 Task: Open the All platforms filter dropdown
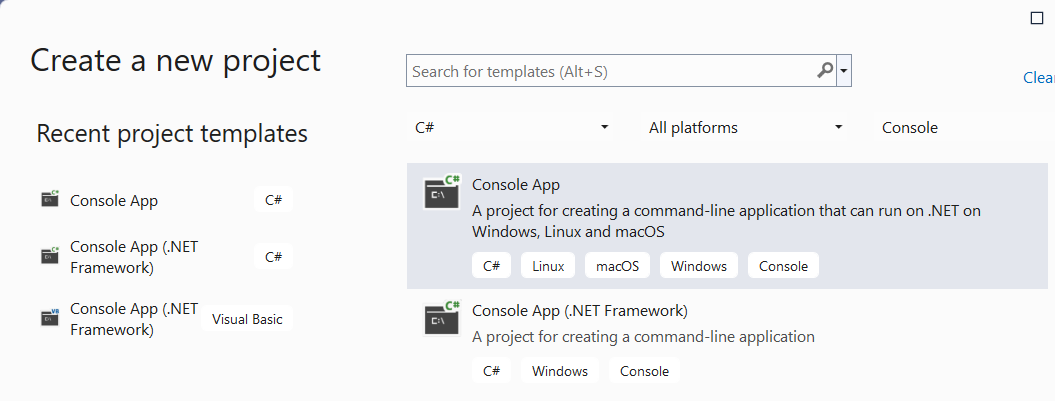[745, 127]
